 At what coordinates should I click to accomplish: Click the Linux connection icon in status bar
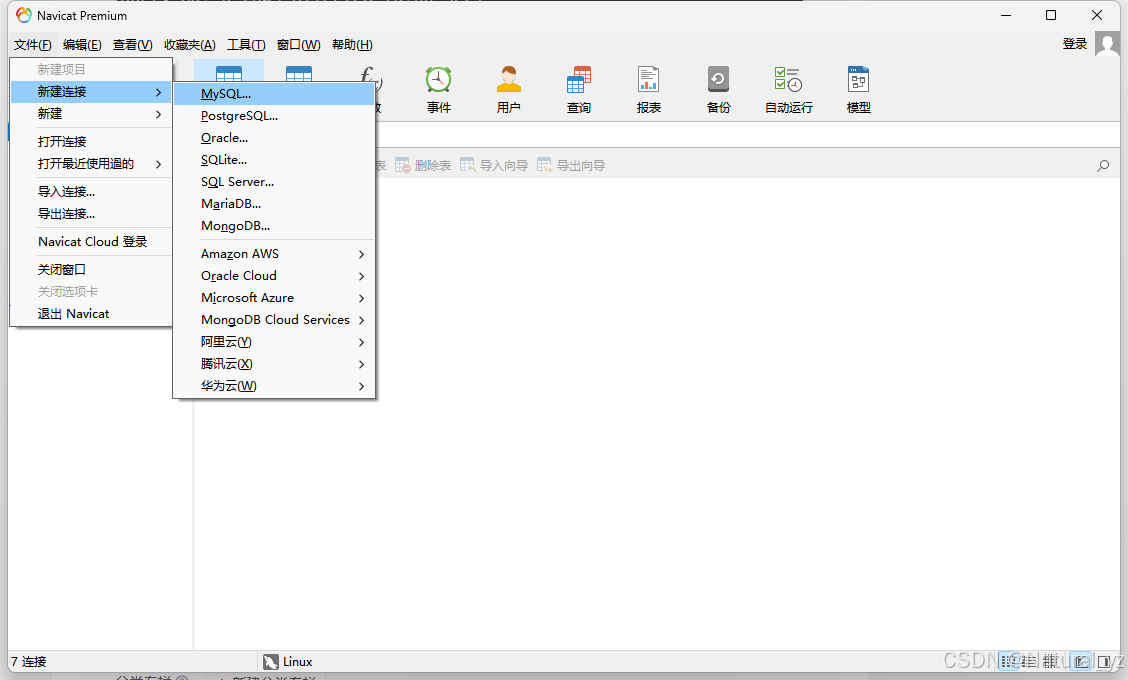pyautogui.click(x=270, y=662)
